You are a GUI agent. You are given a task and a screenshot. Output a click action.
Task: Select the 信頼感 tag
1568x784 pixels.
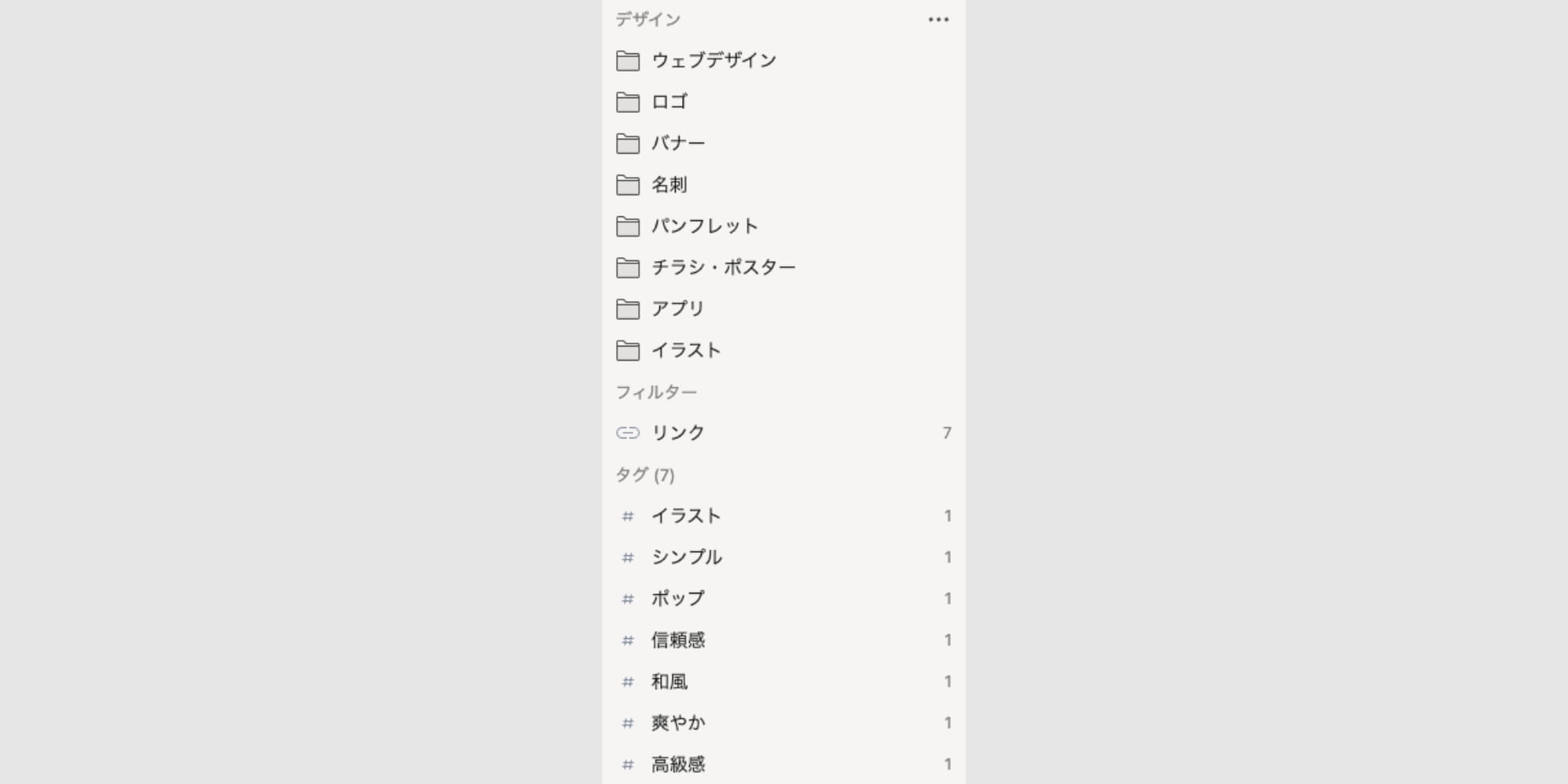[x=784, y=641]
